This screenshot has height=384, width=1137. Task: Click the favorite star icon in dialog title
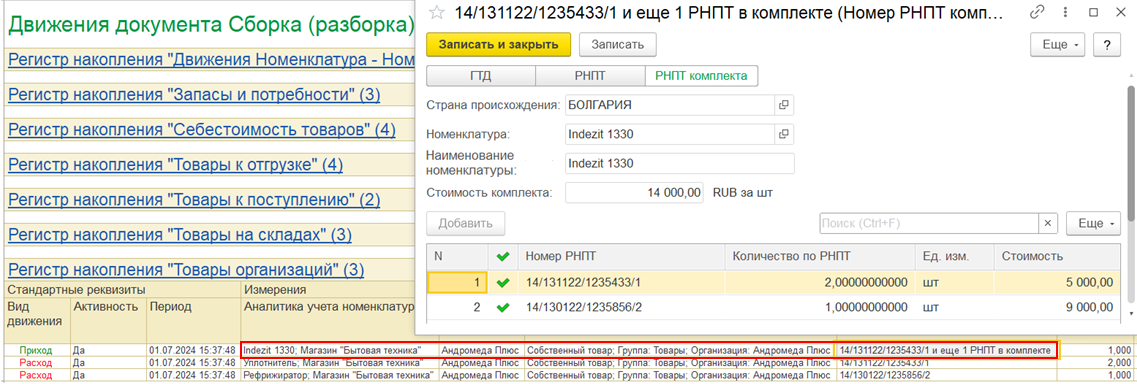[437, 12]
